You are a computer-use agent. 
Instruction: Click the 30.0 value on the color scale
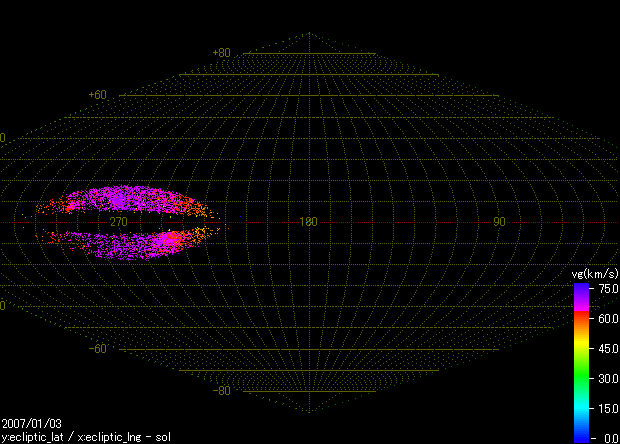[607, 378]
